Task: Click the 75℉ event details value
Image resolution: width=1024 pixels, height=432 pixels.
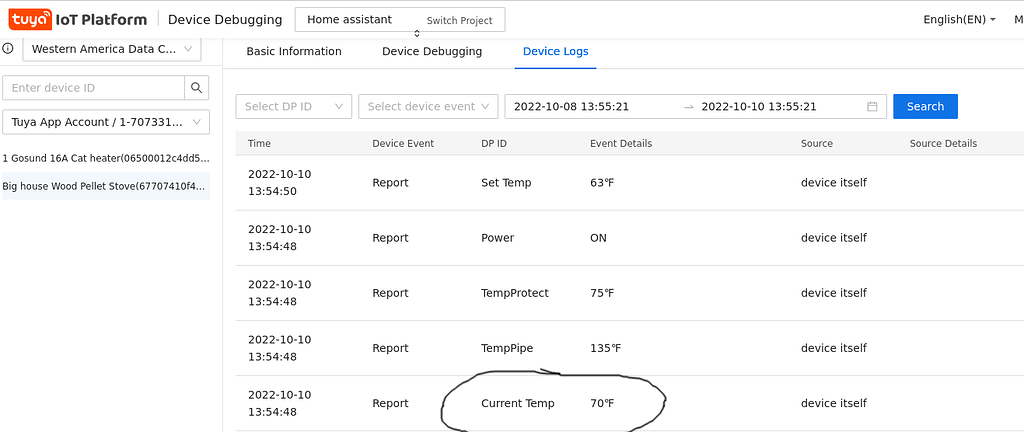Action: point(602,293)
